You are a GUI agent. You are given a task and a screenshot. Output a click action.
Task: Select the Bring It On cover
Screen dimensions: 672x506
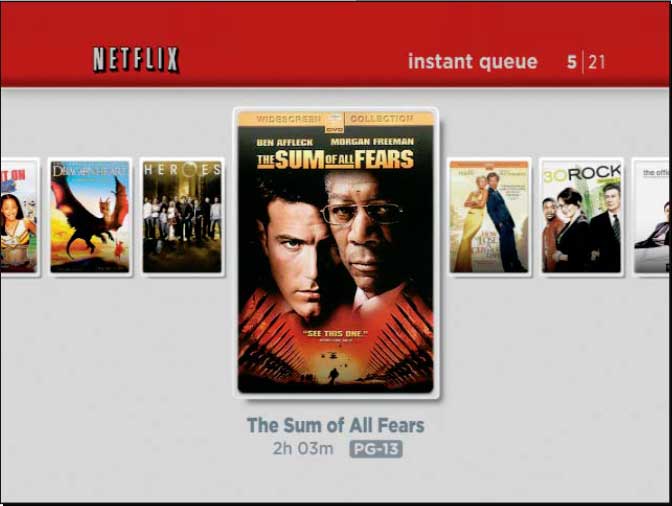pyautogui.click(x=19, y=217)
